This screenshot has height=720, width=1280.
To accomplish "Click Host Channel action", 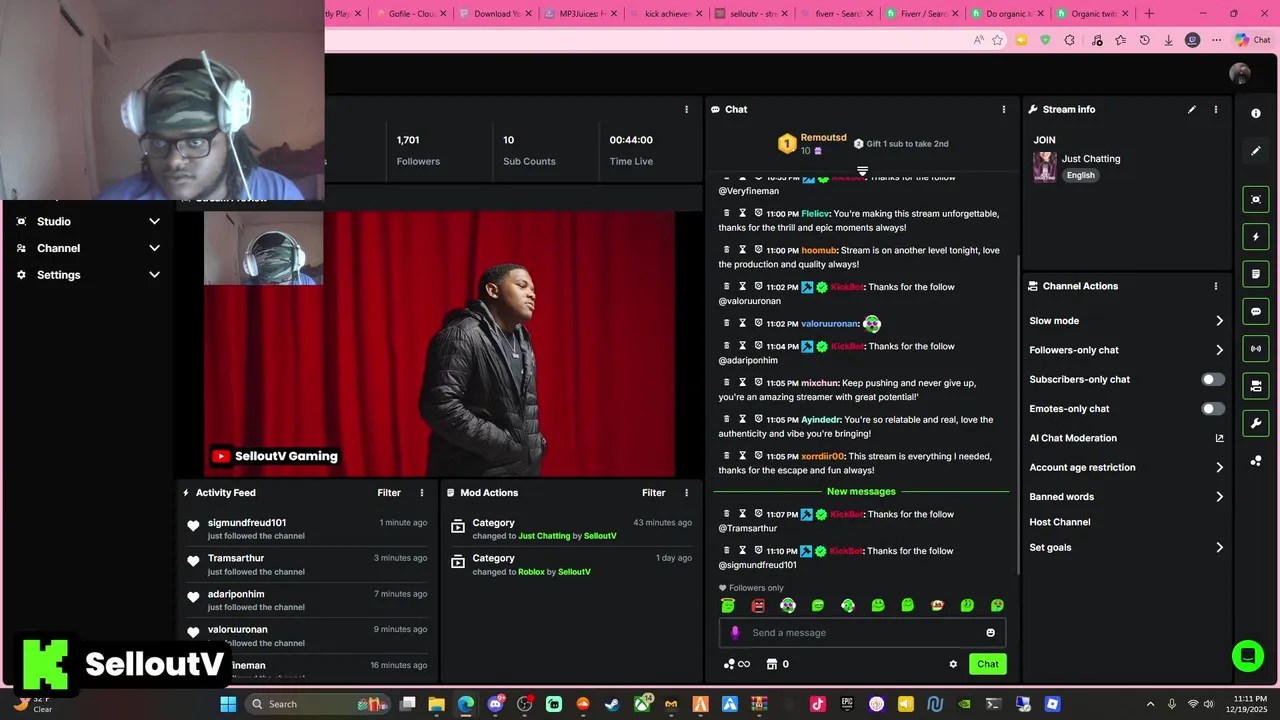I will click(x=1060, y=522).
